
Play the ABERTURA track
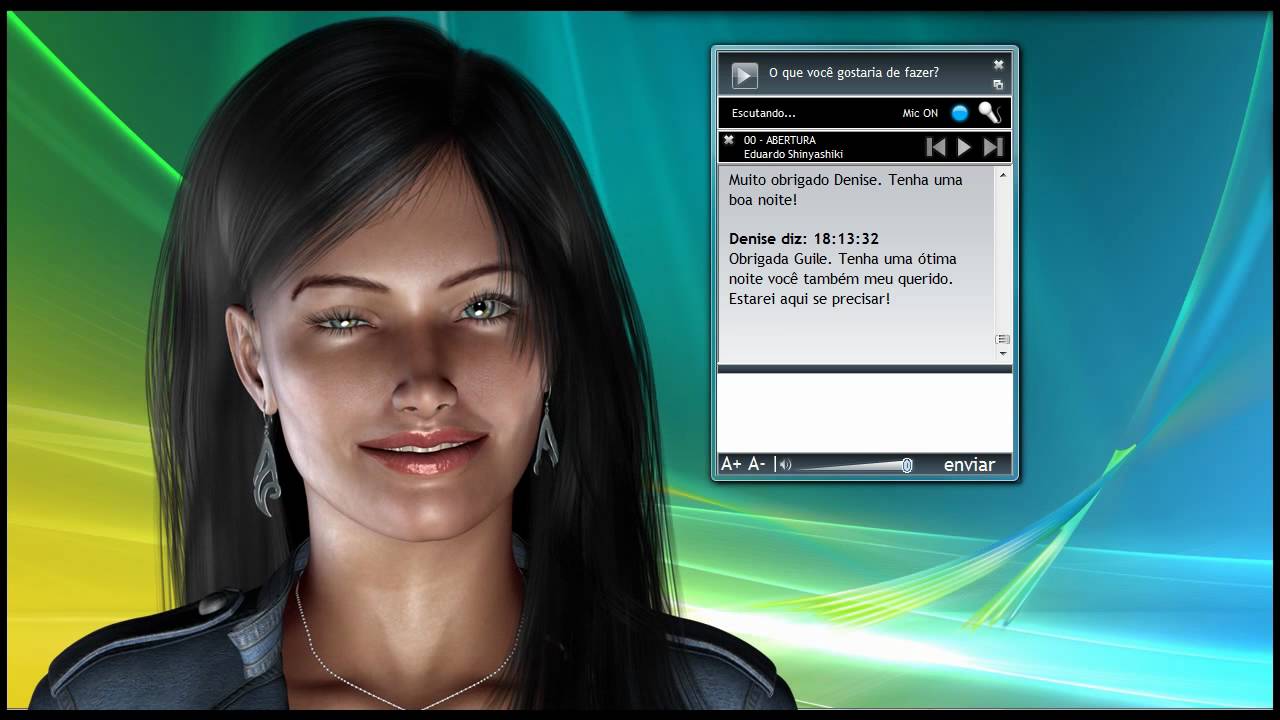[x=964, y=147]
